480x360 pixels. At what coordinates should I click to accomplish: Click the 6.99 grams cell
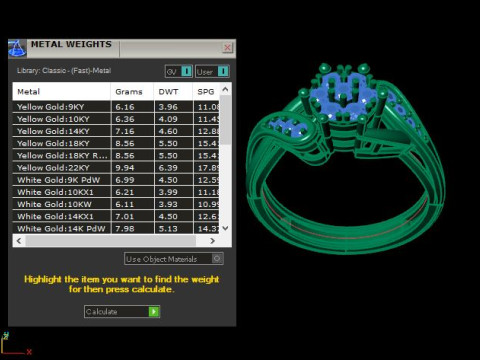coord(132,180)
